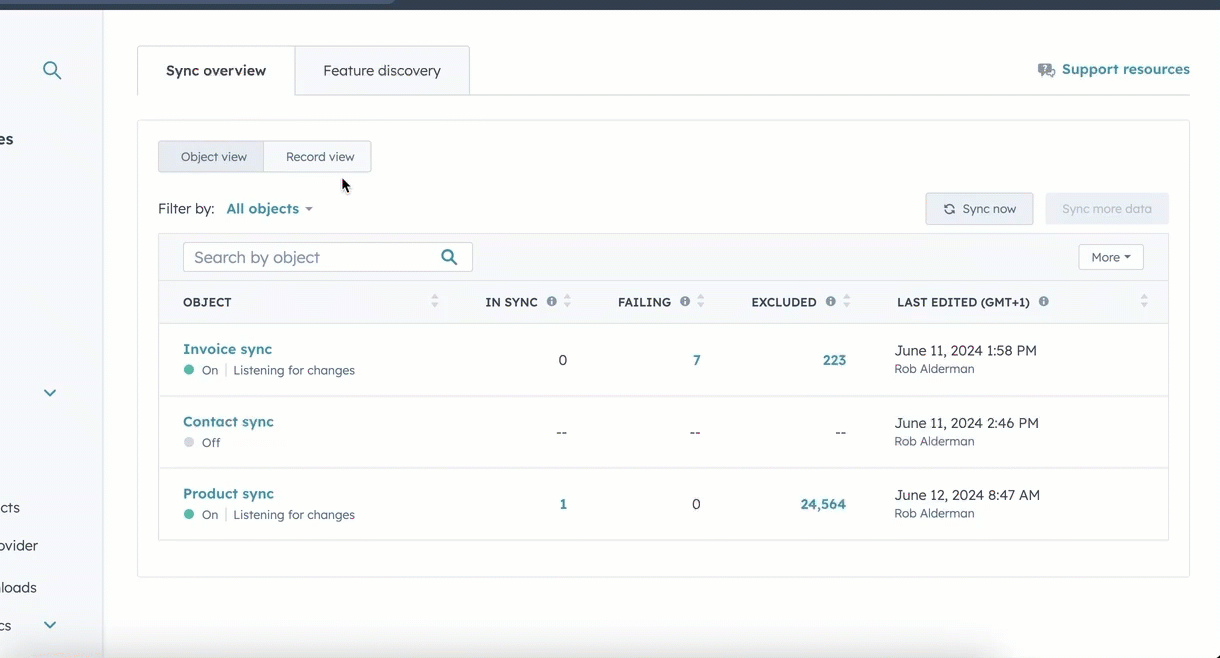Click the Off status under Contact sync
1220x658 pixels.
[211, 442]
